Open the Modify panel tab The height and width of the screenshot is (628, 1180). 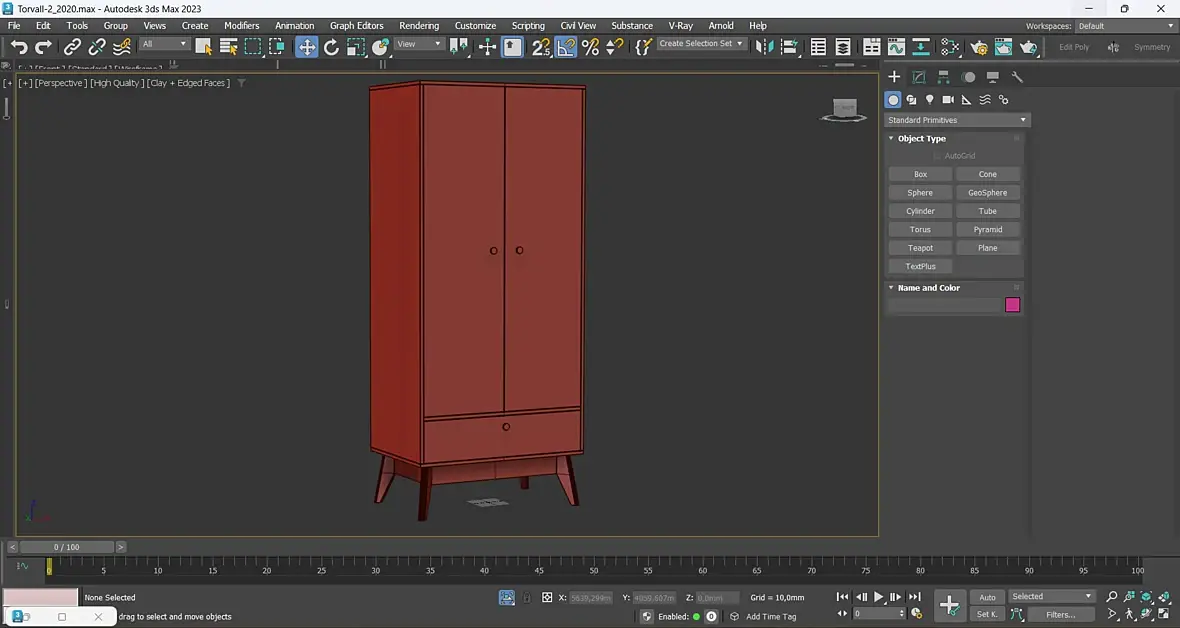coord(919,77)
